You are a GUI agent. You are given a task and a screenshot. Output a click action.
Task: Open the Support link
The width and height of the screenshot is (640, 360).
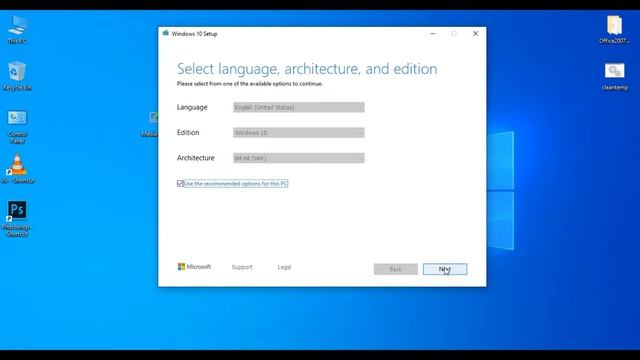242,267
